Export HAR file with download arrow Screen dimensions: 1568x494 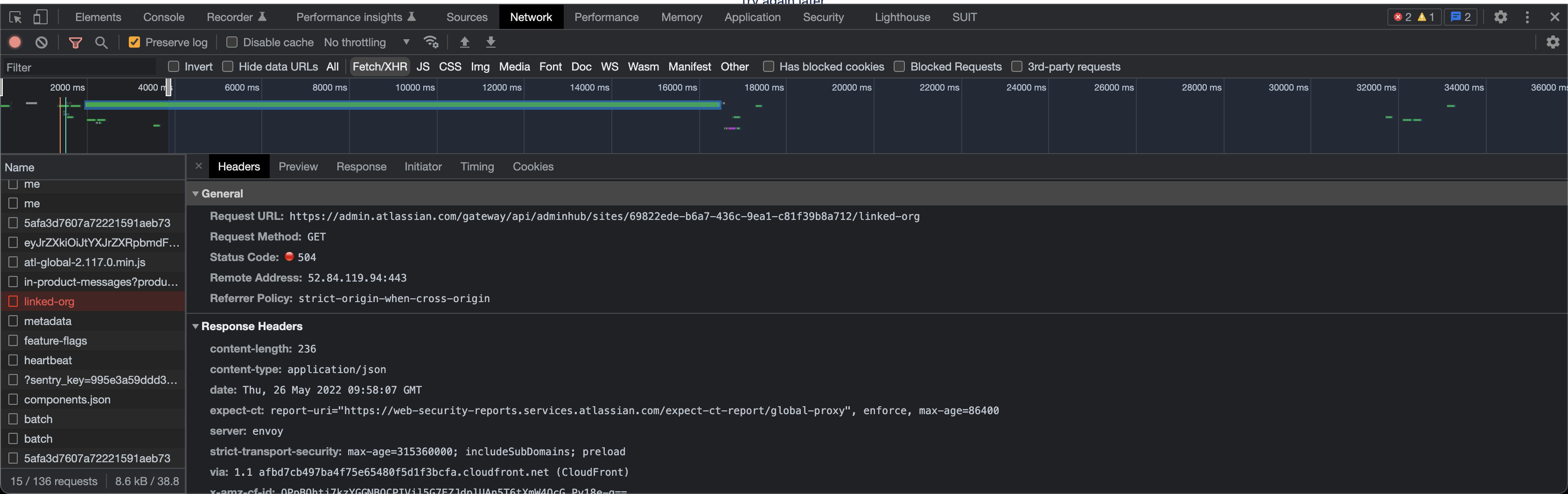click(490, 42)
